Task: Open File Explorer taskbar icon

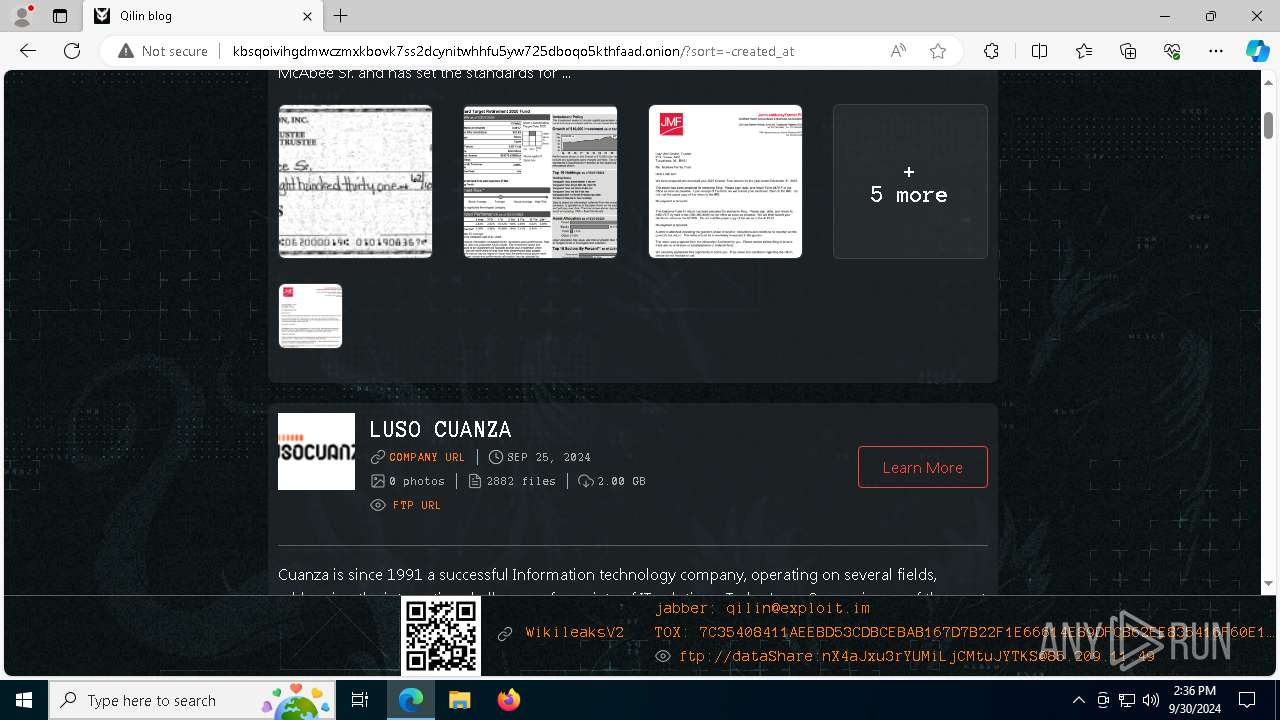Action: (459, 700)
